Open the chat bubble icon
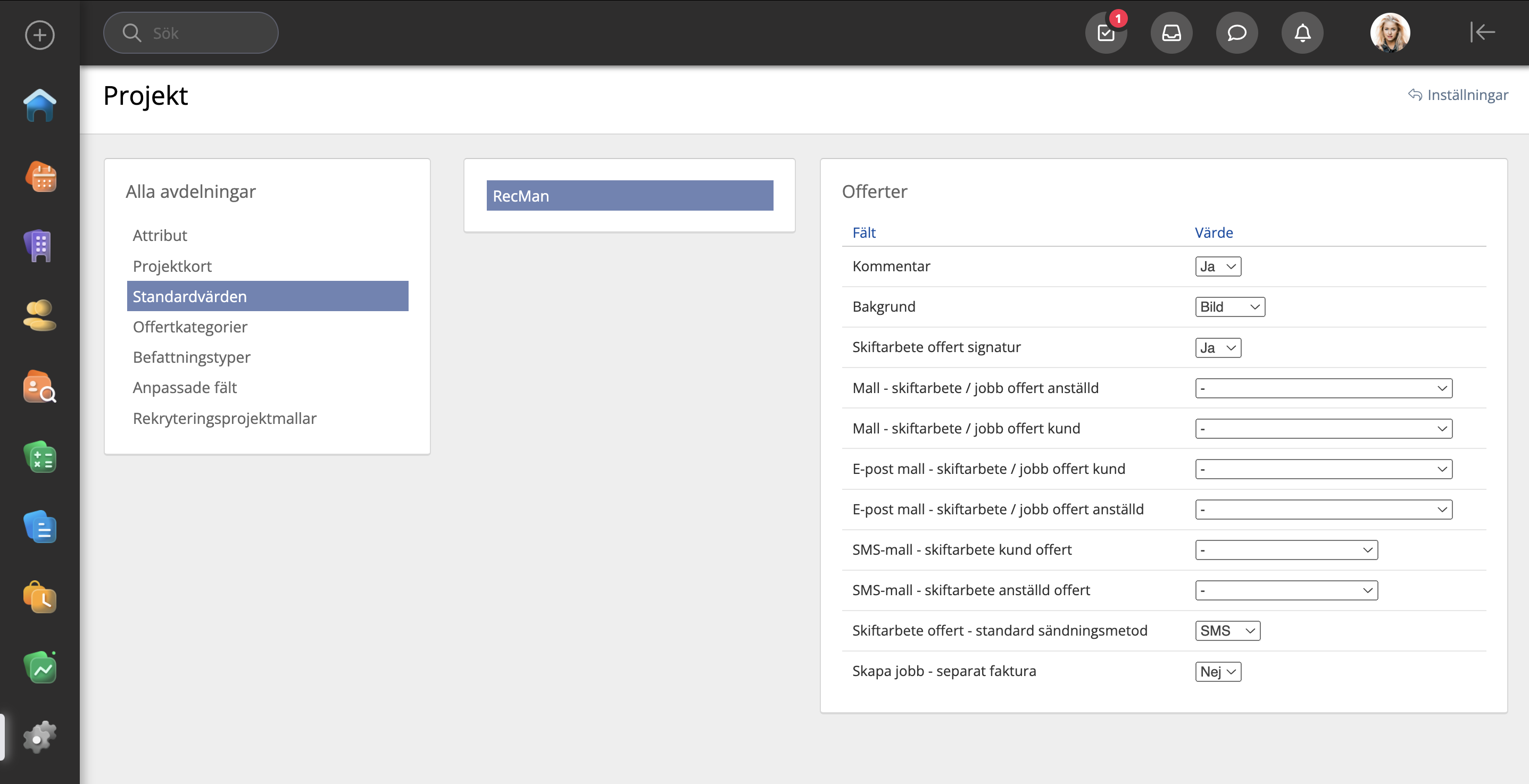 click(1236, 32)
